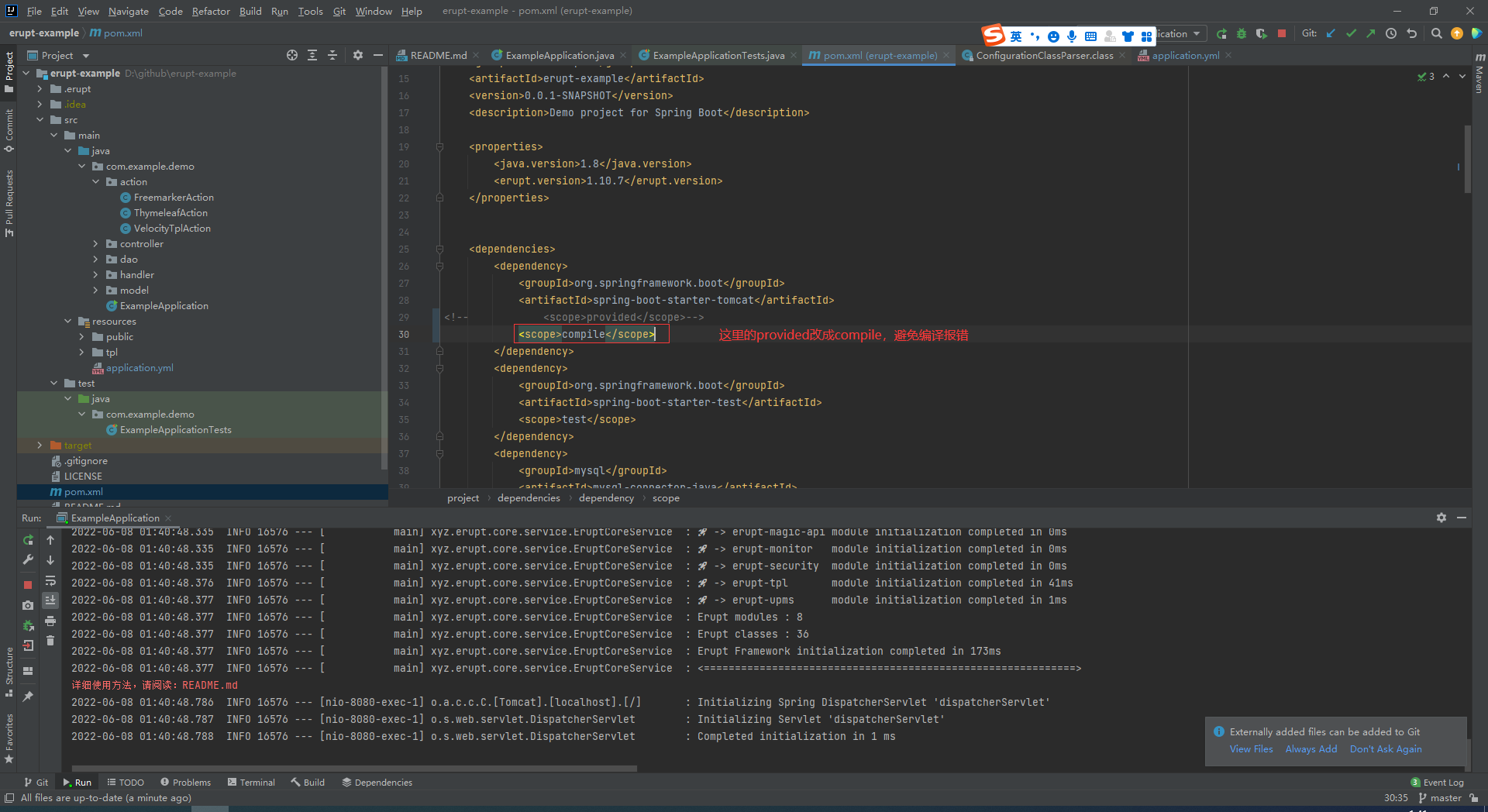Click the Git update project arrow icon
The image size is (1488, 812).
1331,34
